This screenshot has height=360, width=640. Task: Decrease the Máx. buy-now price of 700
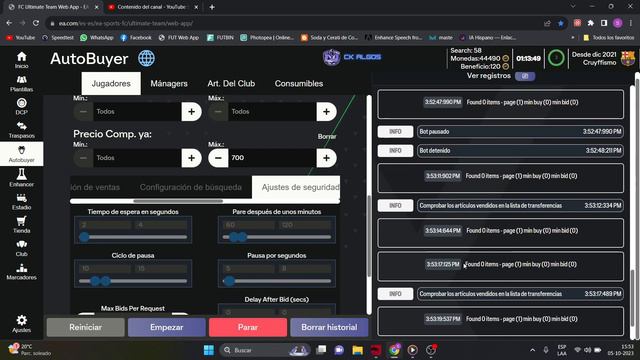pyautogui.click(x=218, y=158)
